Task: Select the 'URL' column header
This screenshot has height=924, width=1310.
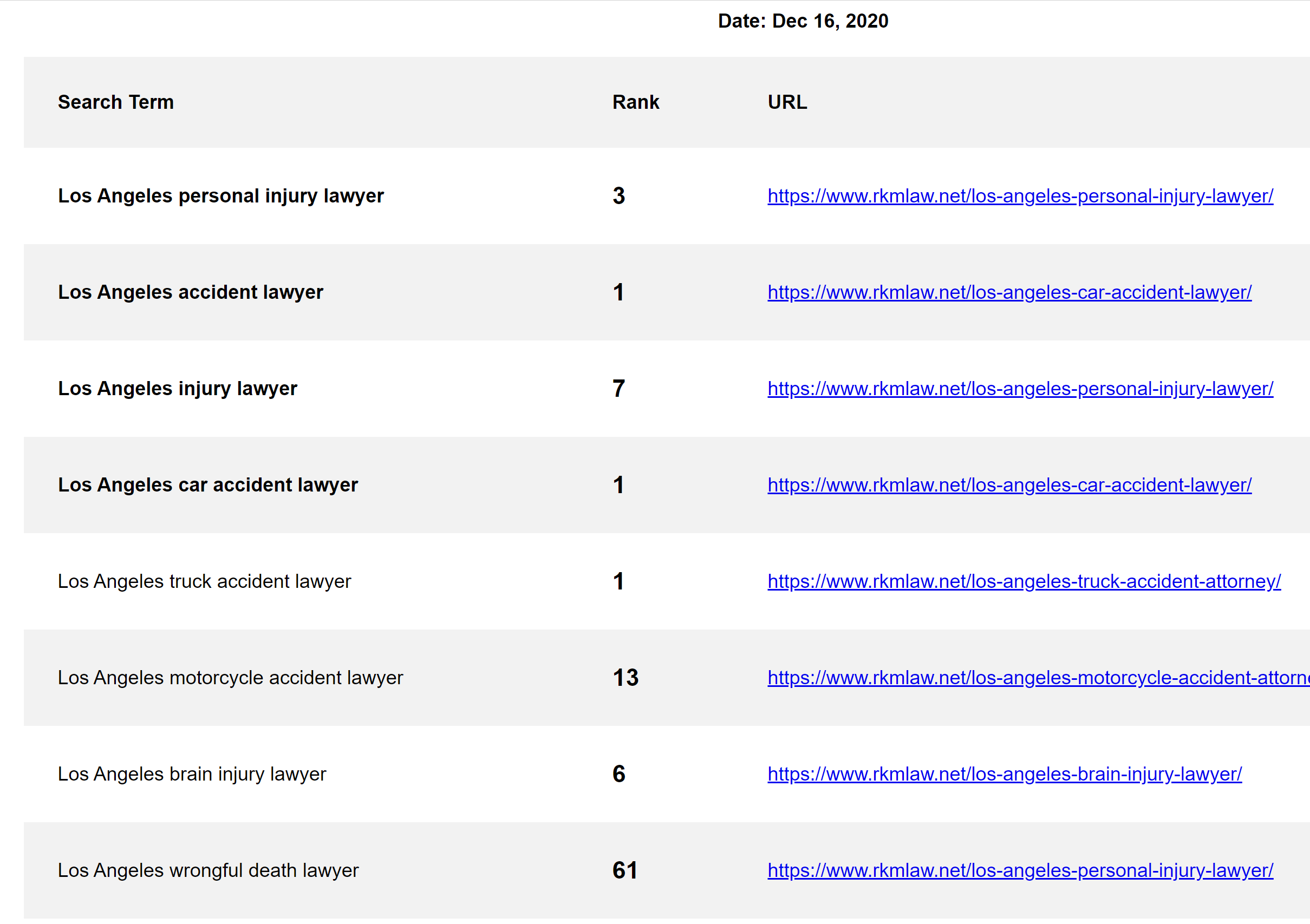Action: click(787, 102)
